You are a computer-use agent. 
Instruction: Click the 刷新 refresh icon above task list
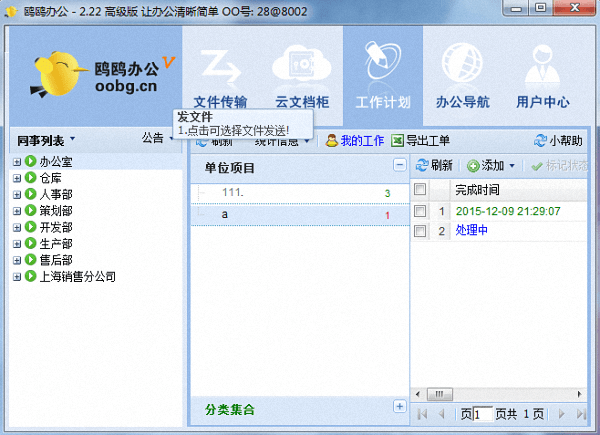[422, 165]
